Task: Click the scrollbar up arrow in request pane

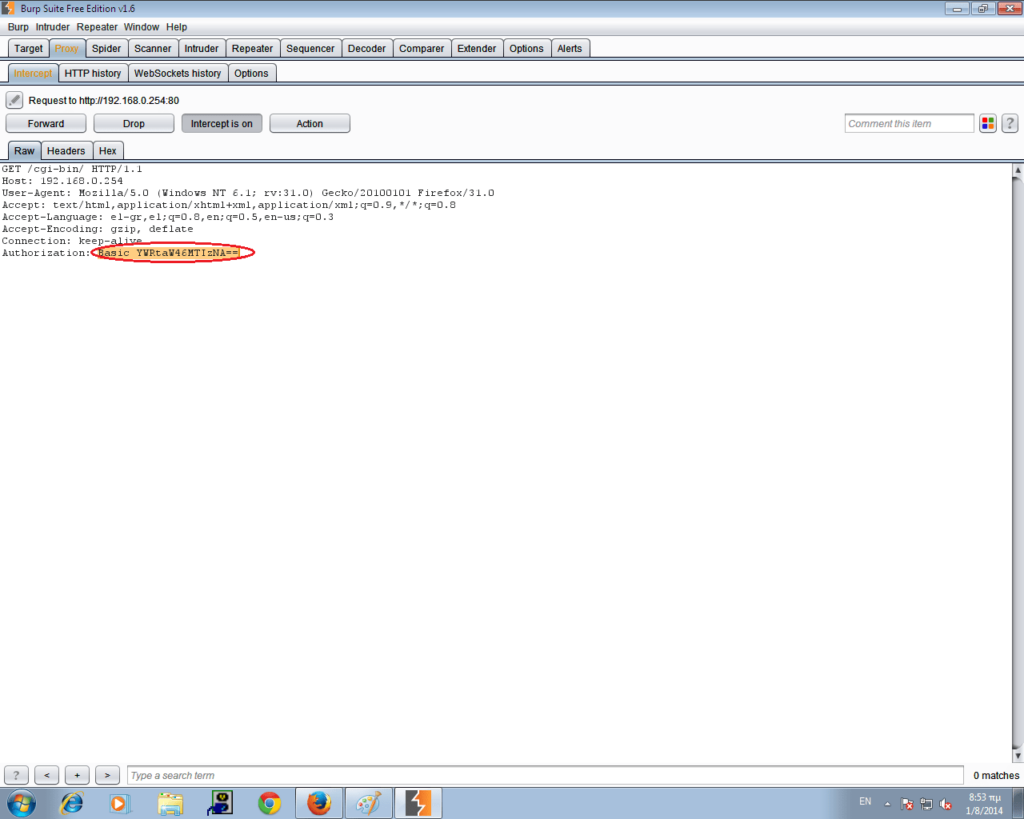Action: 1017,170
